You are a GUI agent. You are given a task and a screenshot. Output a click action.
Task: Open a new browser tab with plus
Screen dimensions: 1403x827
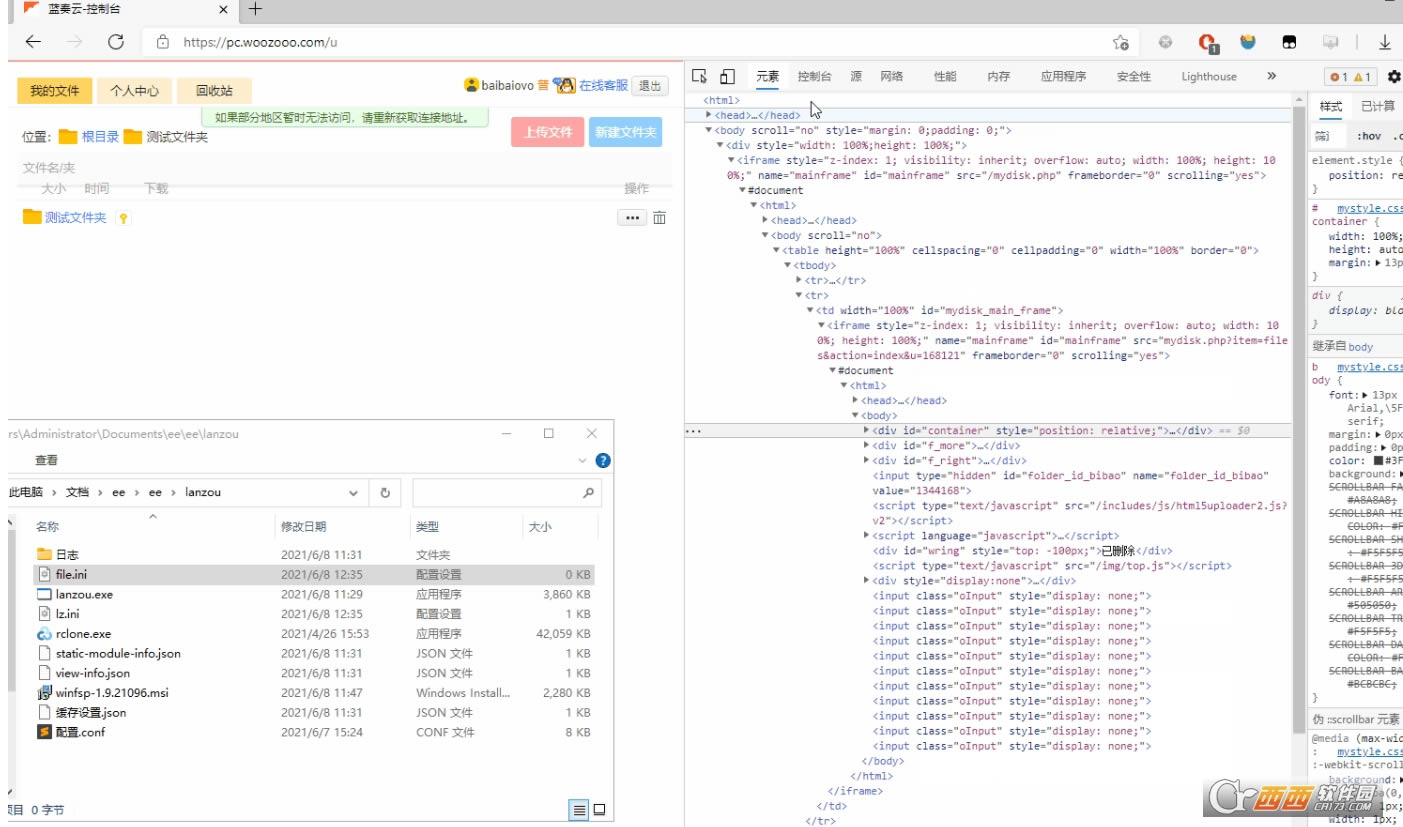(255, 9)
